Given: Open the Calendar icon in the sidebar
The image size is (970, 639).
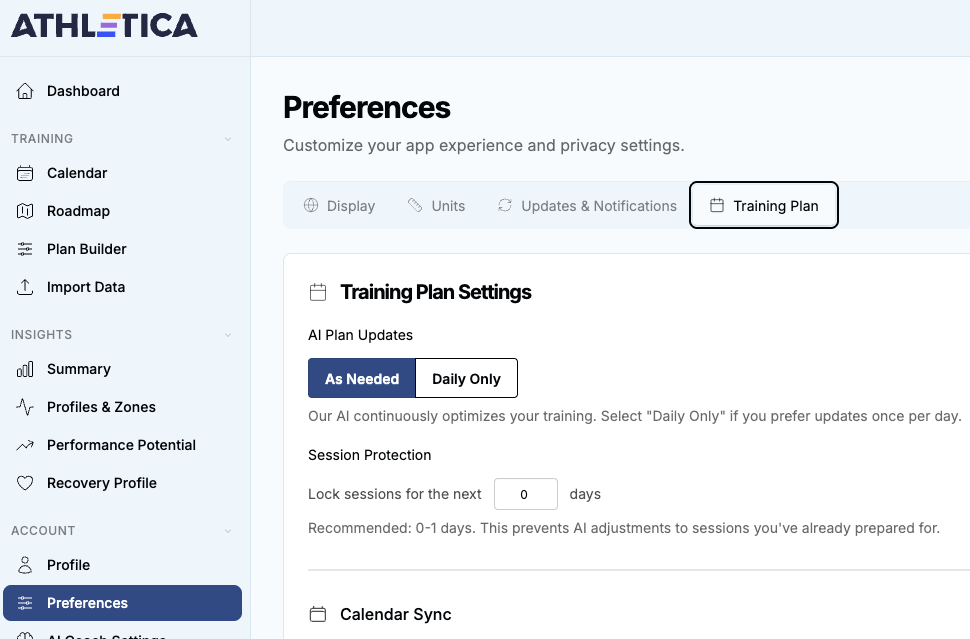Looking at the screenshot, I should 26,173.
